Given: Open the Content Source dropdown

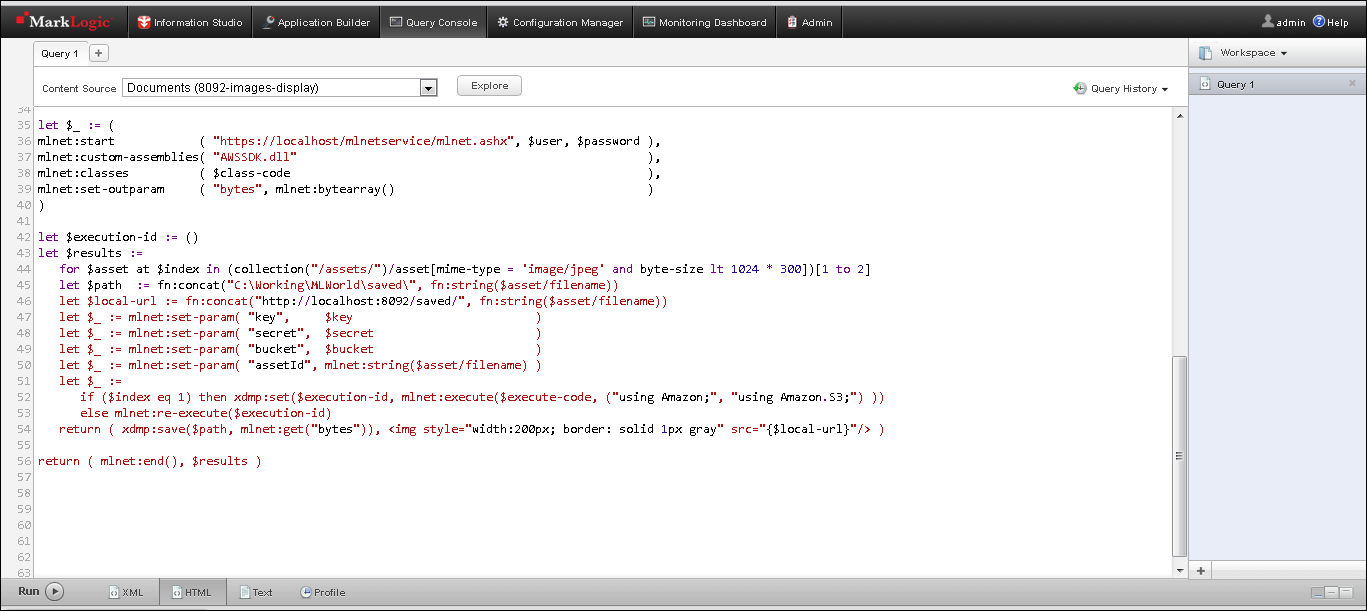Looking at the screenshot, I should pyautogui.click(x=429, y=87).
